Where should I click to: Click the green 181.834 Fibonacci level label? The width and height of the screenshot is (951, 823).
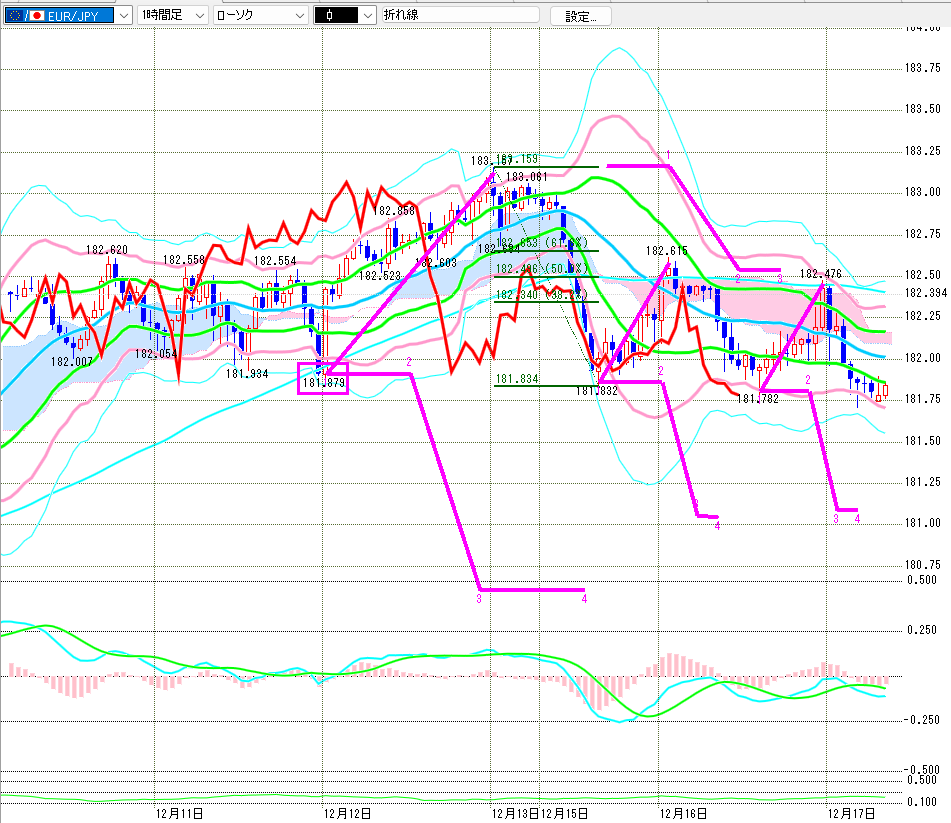tap(516, 379)
